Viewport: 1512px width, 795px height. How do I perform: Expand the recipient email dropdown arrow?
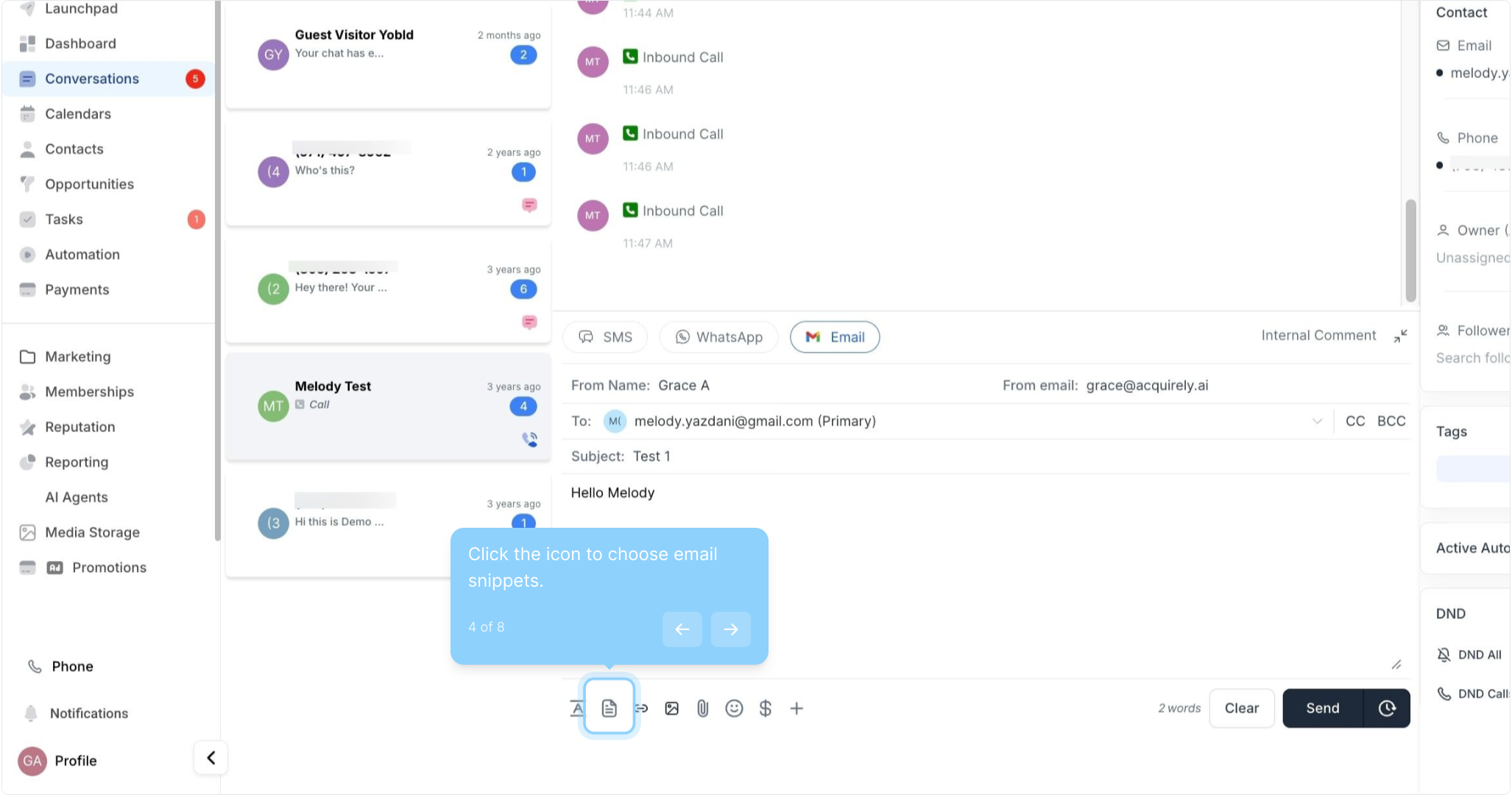pos(1317,421)
